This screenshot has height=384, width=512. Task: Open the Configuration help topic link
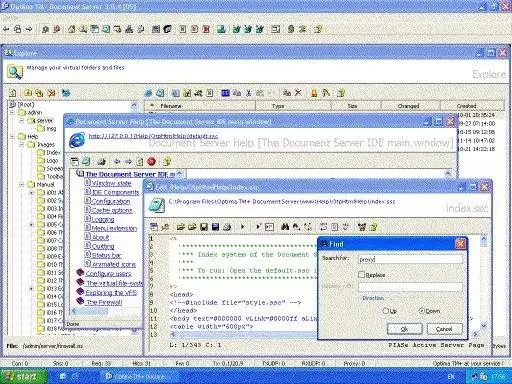111,201
